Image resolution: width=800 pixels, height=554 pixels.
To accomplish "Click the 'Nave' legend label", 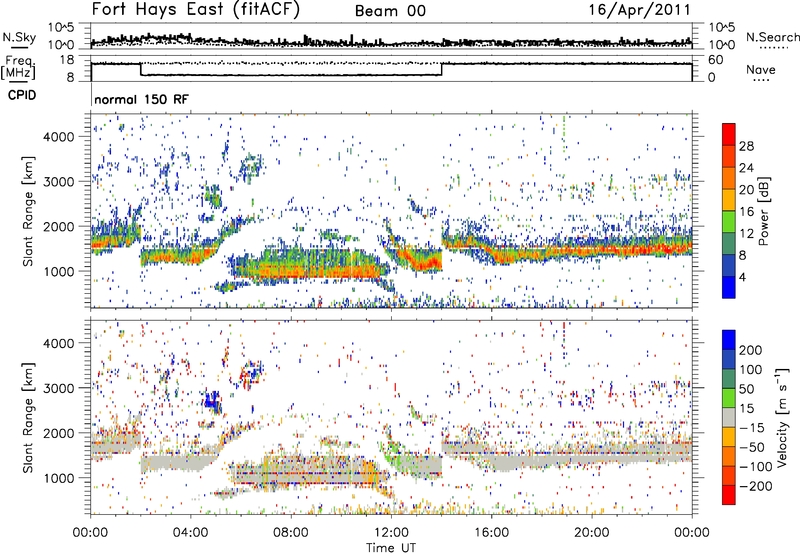I will tap(760, 69).
